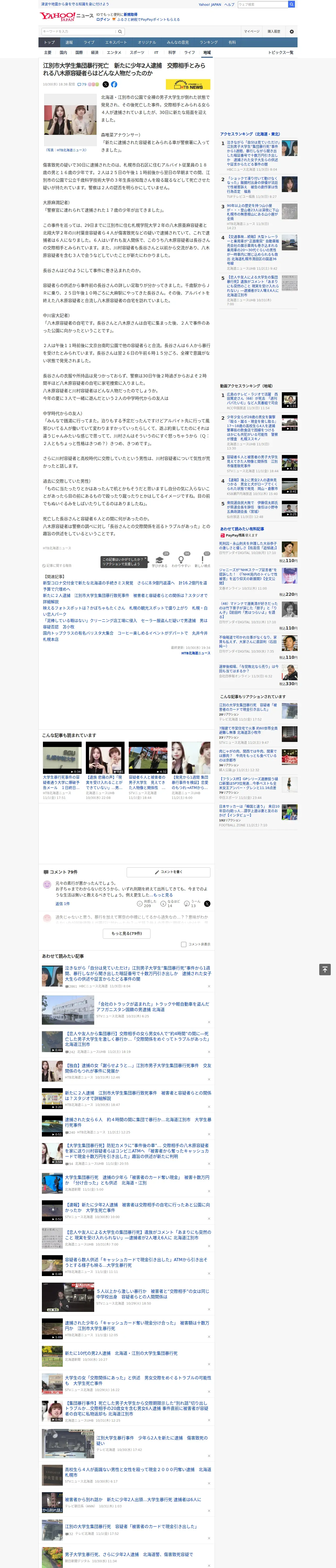Toggle コメント非表示 checkbox
This screenshot has width=336, height=1568.
183,944
